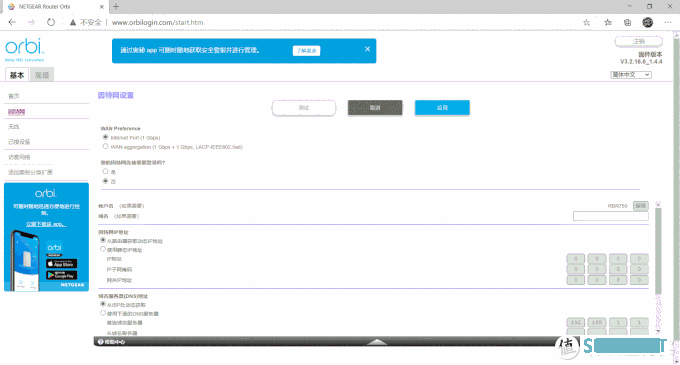The width and height of the screenshot is (680, 365).
Task: Click the browser back arrow
Action: click(x=12, y=22)
